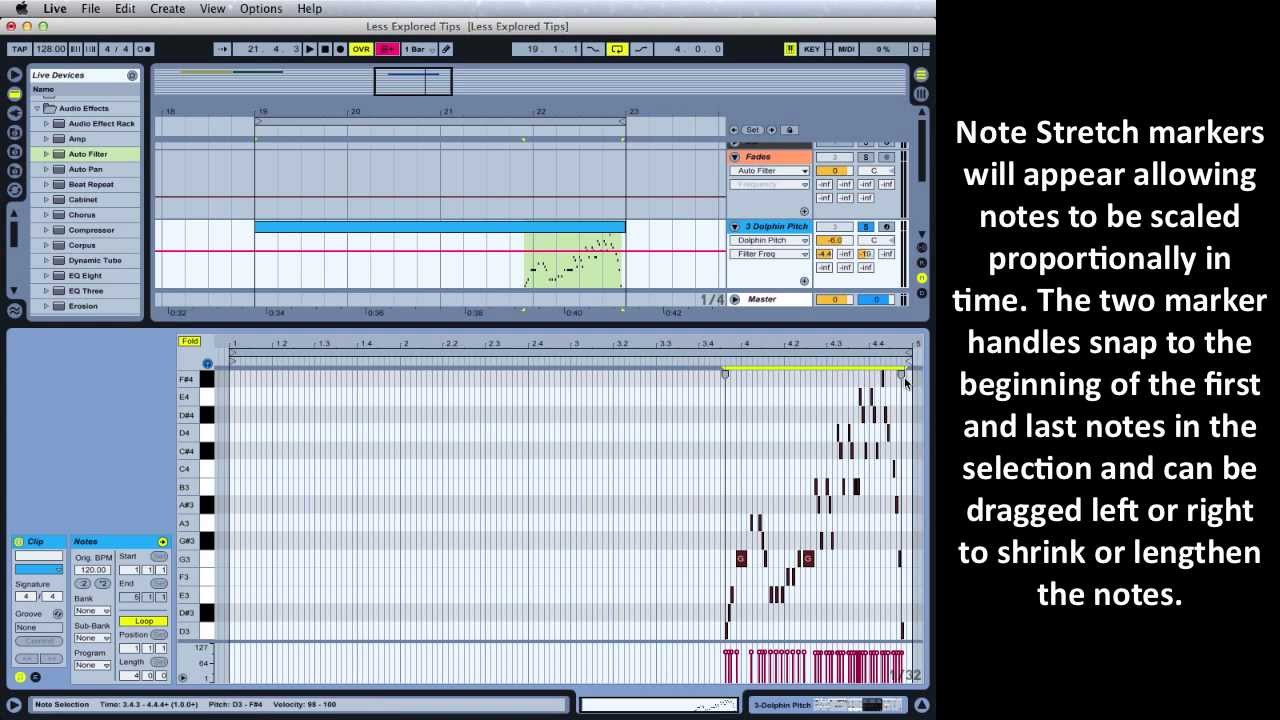Enable MIDI map mode
Image resolution: width=1280 pixels, height=720 pixels.
click(846, 49)
